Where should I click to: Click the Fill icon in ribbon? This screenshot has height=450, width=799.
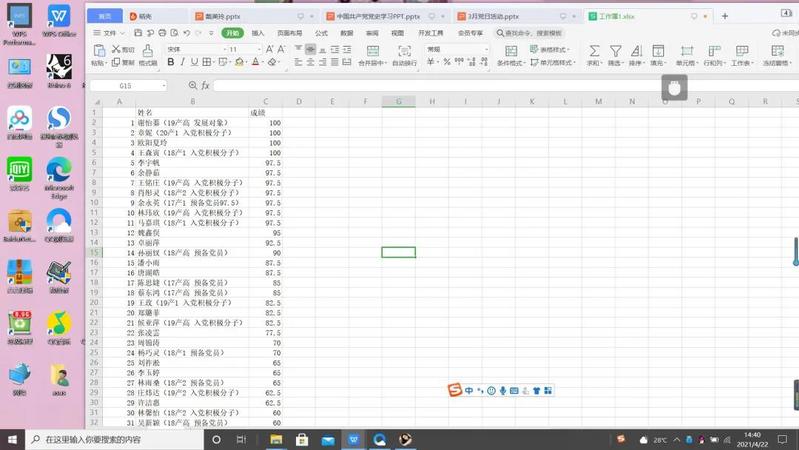658,50
